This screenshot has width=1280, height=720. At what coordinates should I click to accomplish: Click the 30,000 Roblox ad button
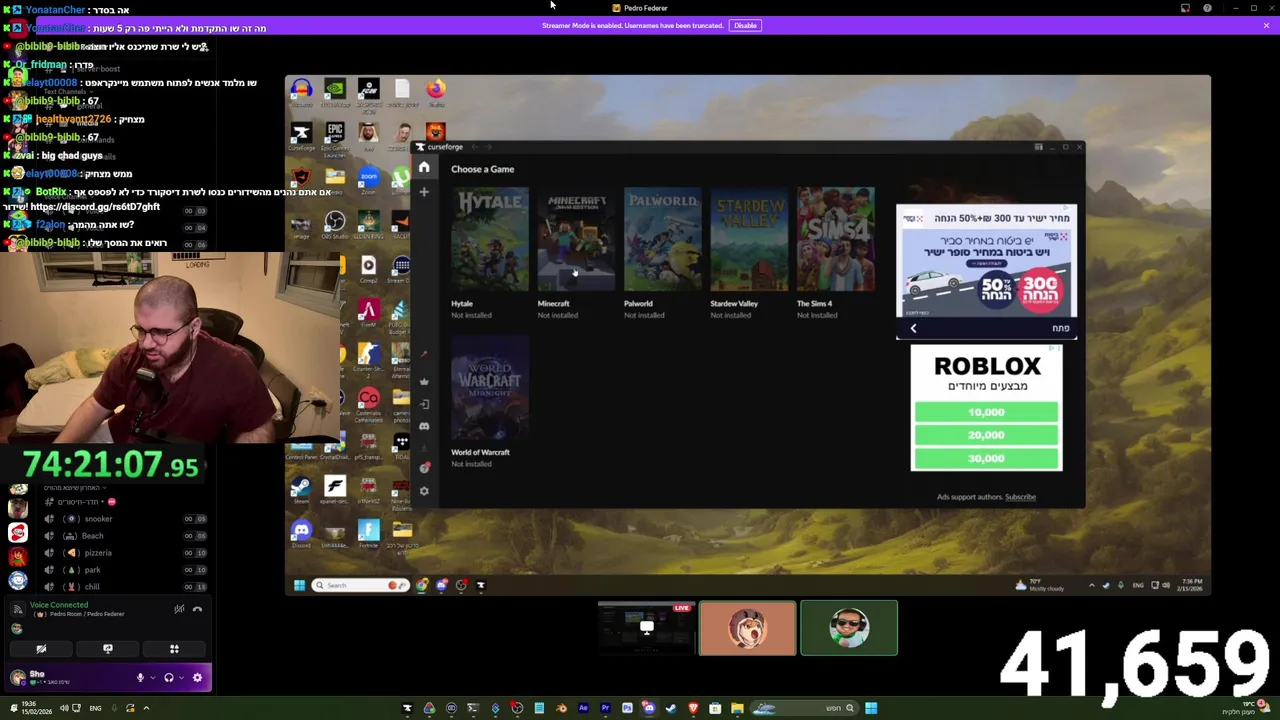(986, 458)
